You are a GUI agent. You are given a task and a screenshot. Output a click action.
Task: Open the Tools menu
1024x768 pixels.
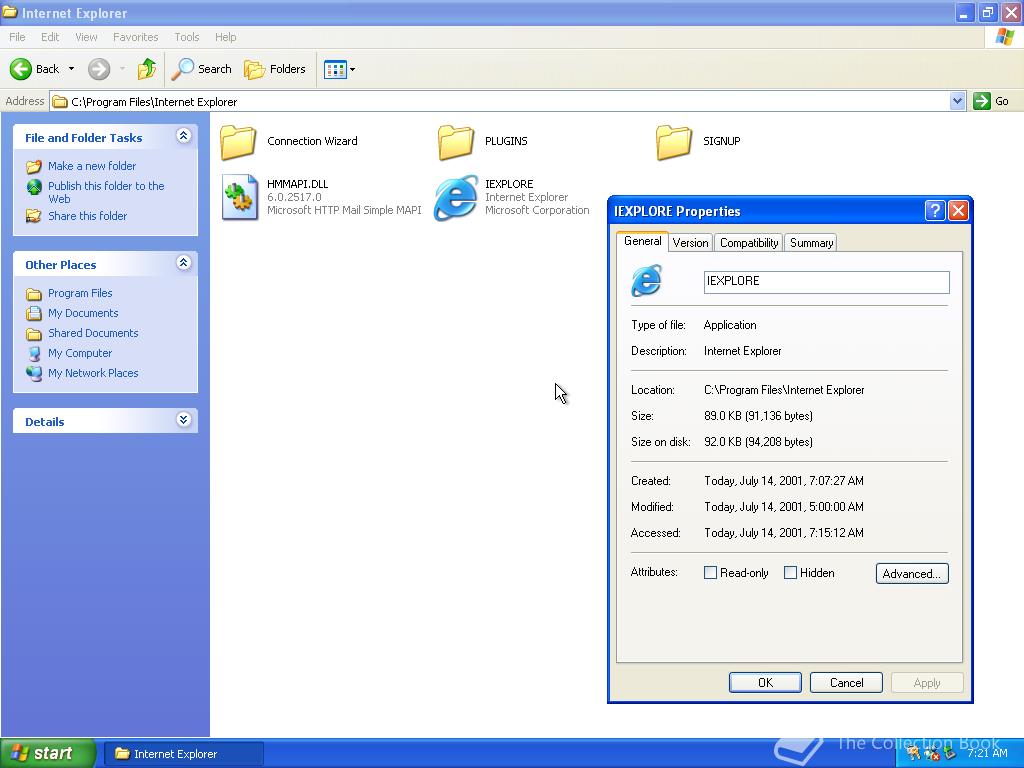coord(187,37)
